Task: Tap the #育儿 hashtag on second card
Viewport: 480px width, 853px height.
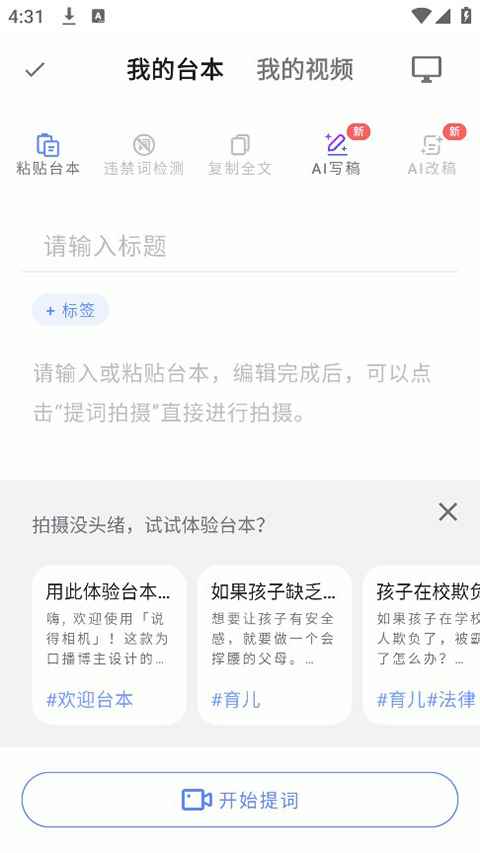Action: [x=236, y=699]
